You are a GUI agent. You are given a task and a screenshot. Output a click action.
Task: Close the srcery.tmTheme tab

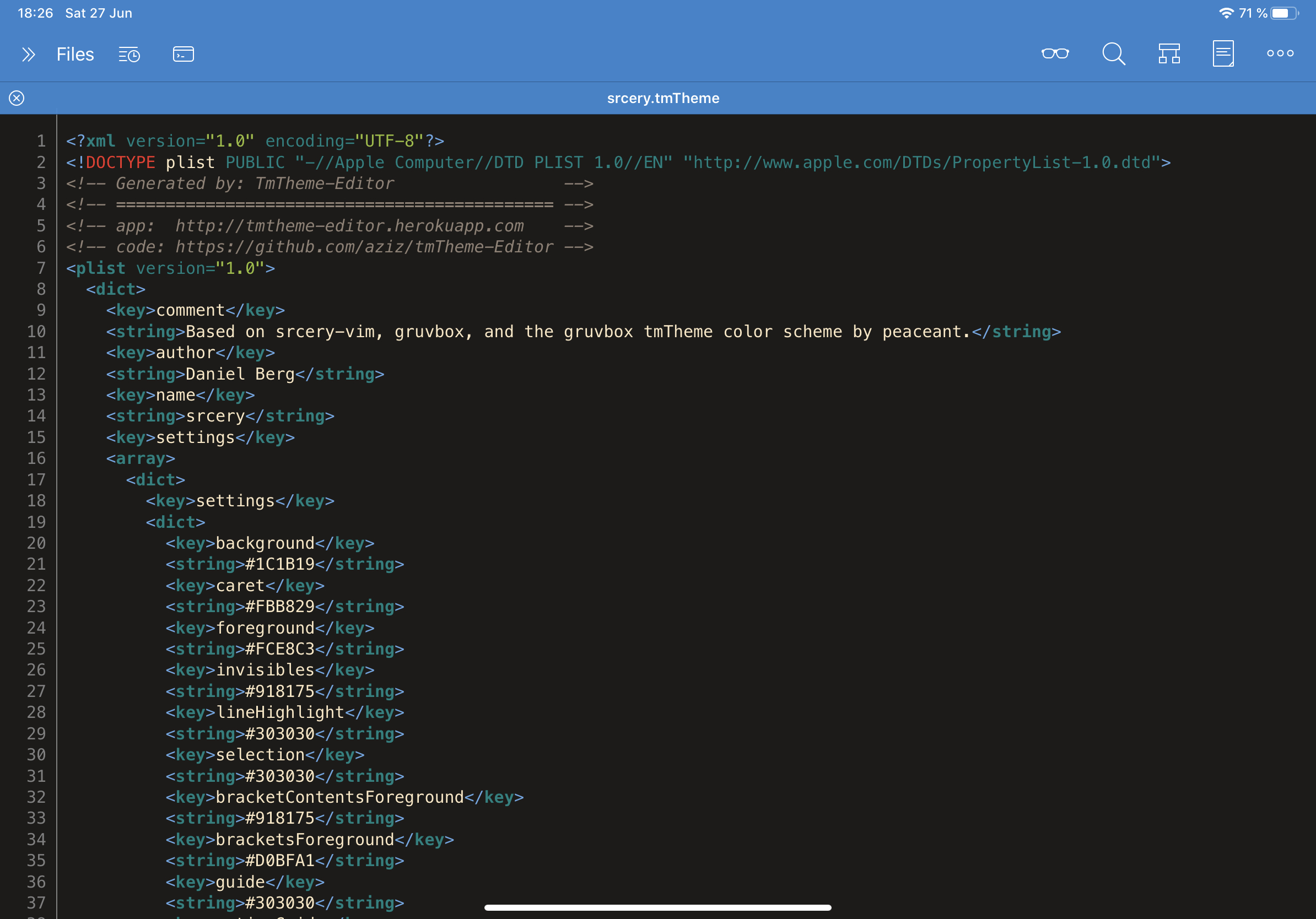(x=17, y=98)
